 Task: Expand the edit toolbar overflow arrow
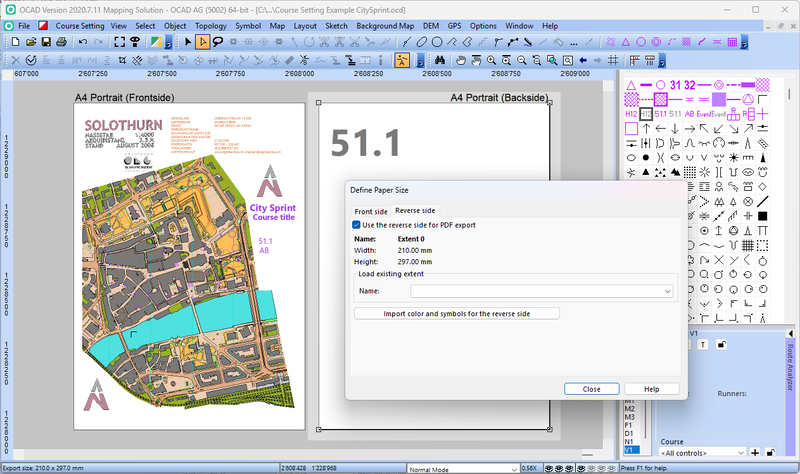tap(420, 62)
